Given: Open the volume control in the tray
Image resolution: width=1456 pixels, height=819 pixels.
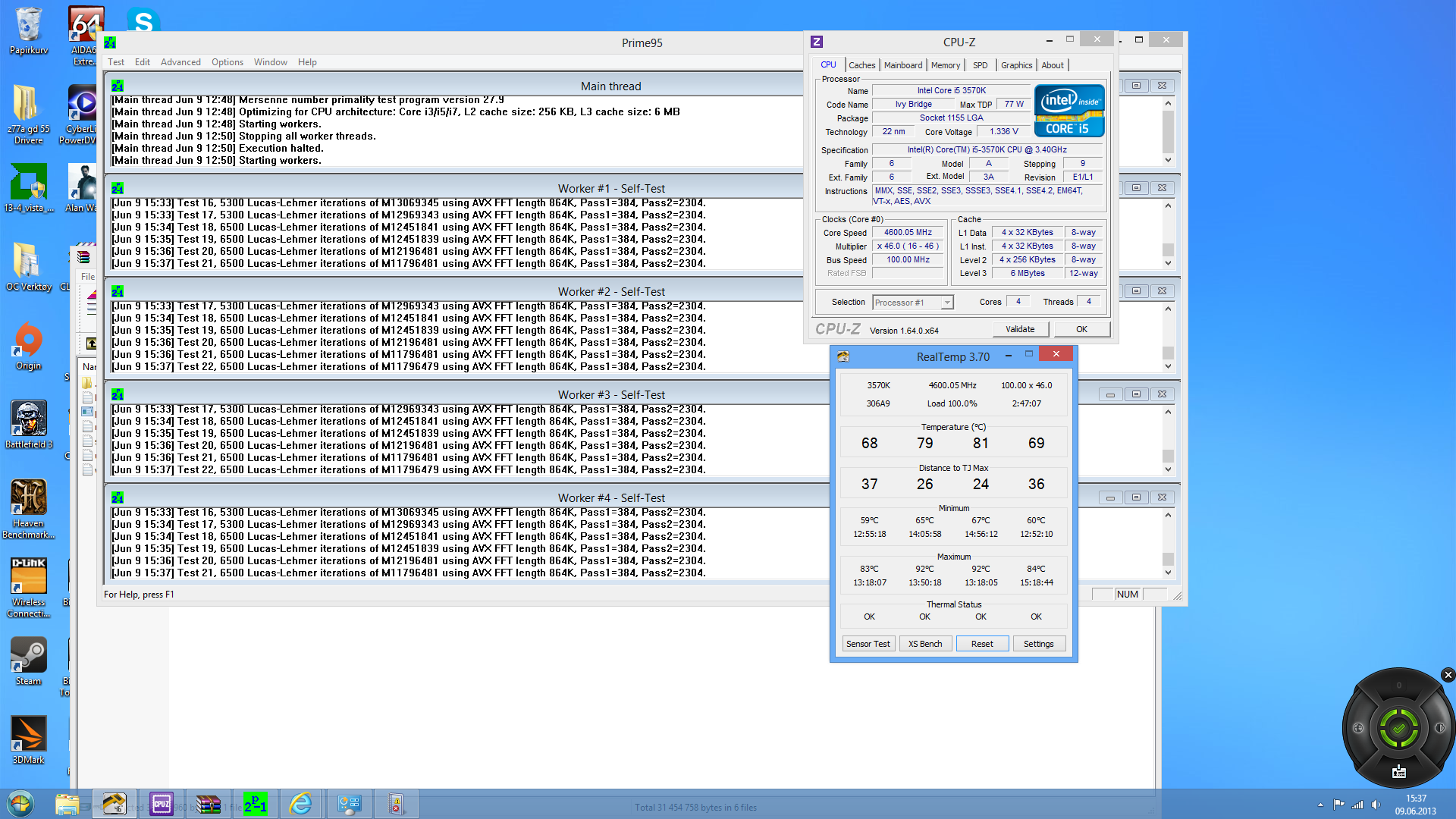Looking at the screenshot, I should (1376, 805).
